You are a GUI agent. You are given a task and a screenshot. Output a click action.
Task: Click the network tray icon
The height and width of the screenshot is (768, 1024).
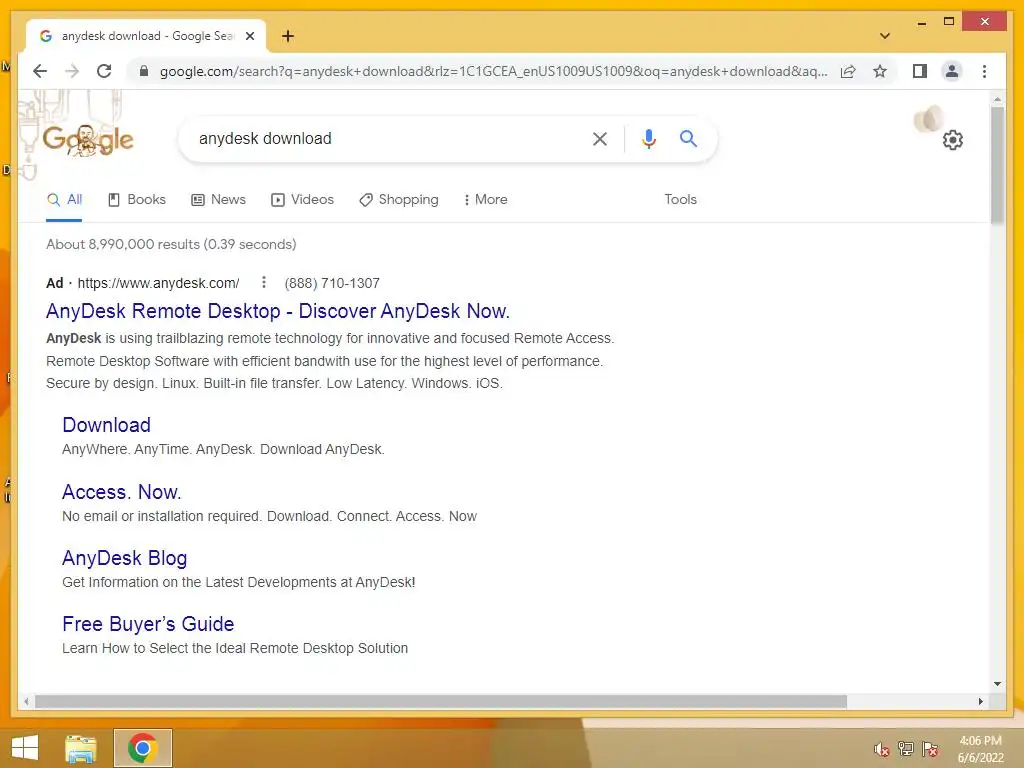point(905,749)
